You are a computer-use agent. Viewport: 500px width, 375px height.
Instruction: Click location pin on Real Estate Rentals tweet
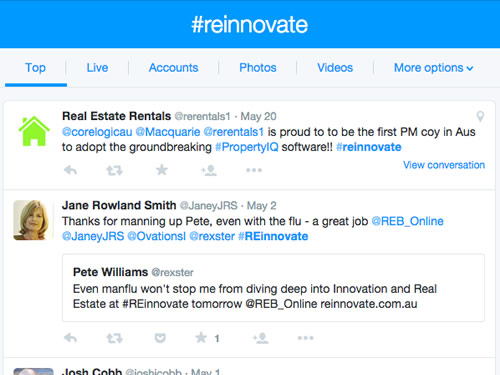click(480, 116)
